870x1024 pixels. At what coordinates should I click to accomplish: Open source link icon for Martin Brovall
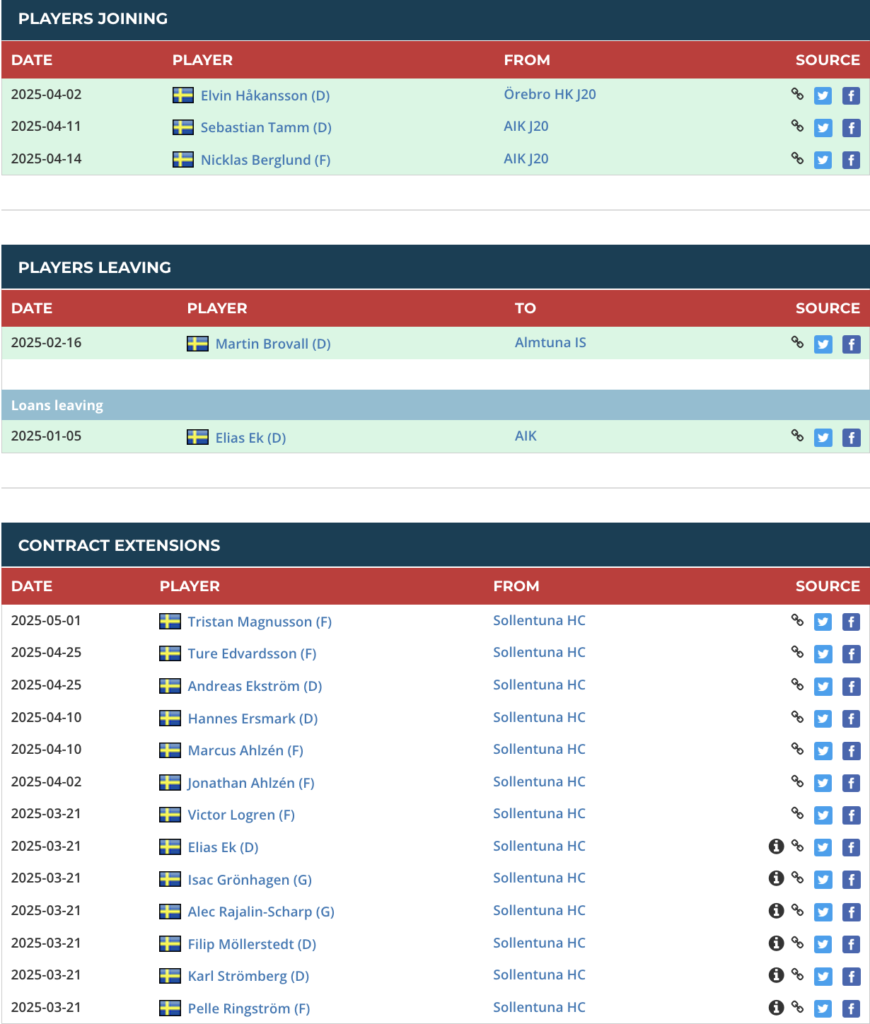point(797,342)
